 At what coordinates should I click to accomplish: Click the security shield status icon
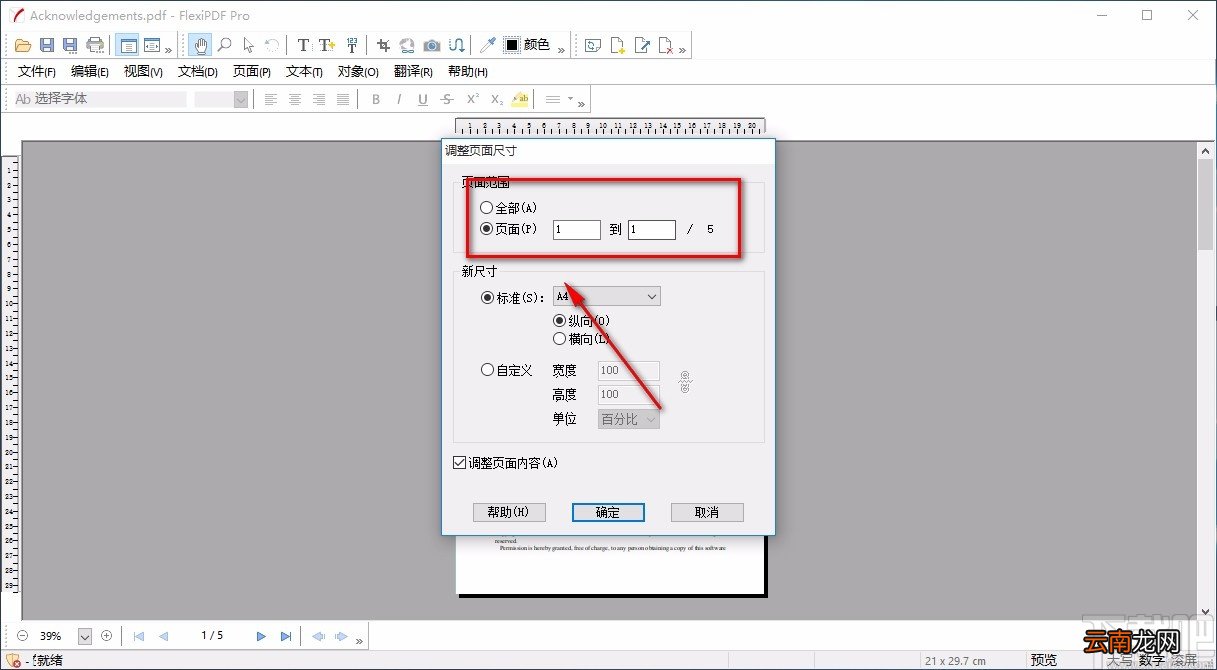14,660
